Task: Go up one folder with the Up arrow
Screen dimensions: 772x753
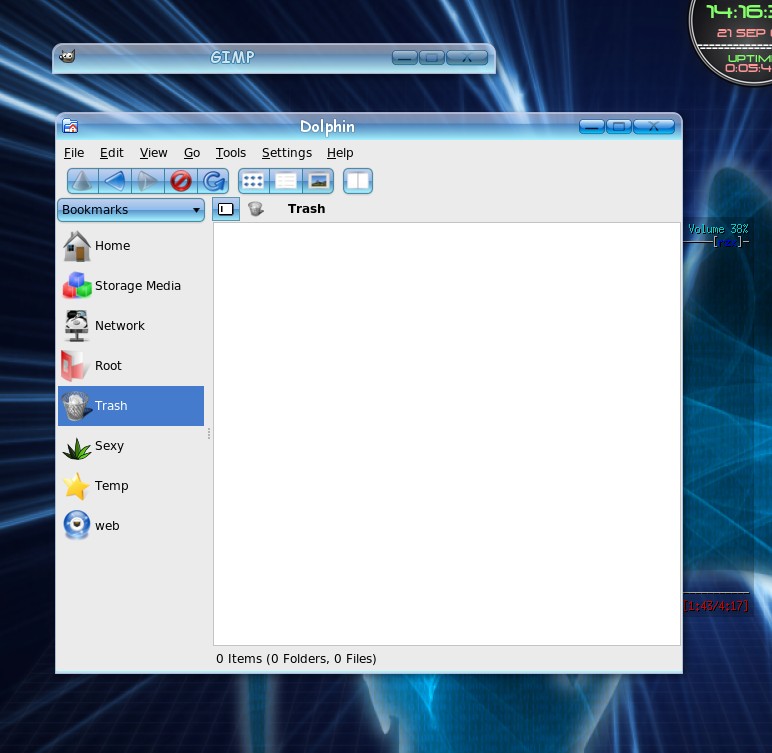Action: pos(83,181)
